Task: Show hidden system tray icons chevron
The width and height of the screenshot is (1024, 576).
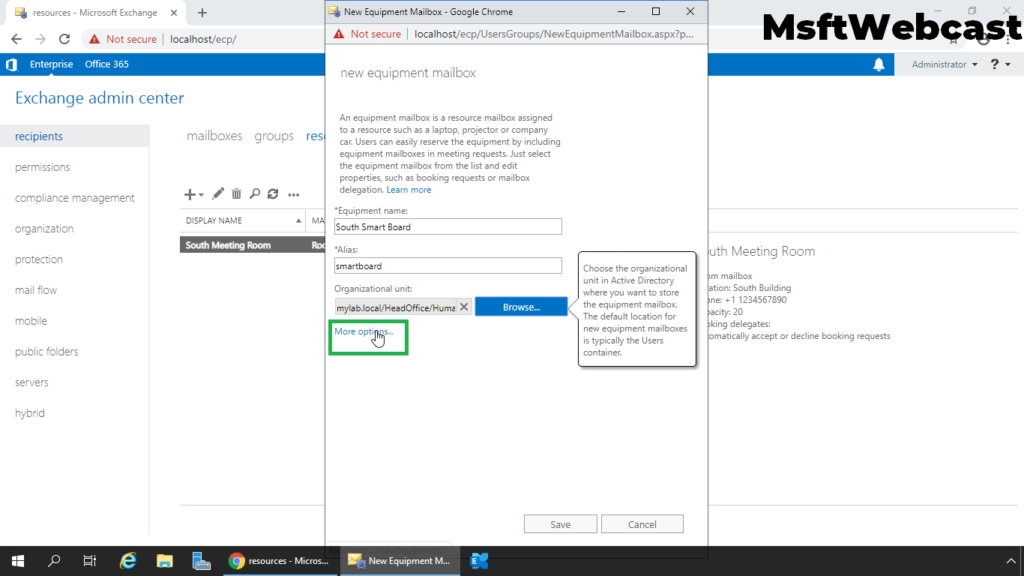Action: [1011, 561]
